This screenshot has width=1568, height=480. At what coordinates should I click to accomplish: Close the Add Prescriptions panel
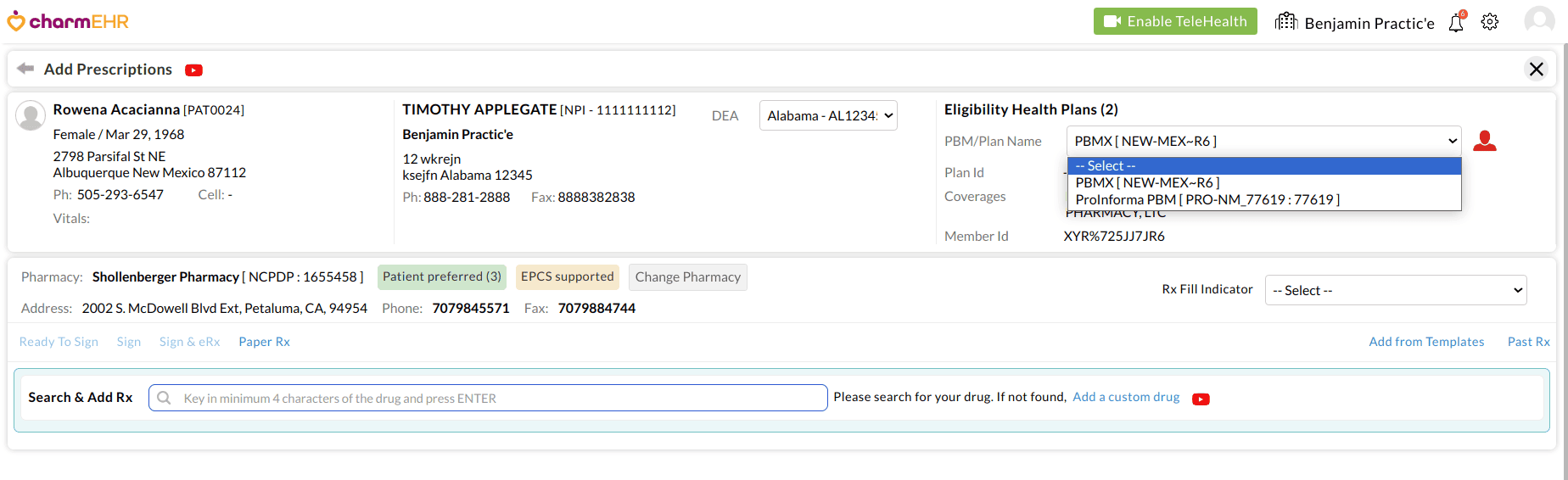tap(1537, 69)
